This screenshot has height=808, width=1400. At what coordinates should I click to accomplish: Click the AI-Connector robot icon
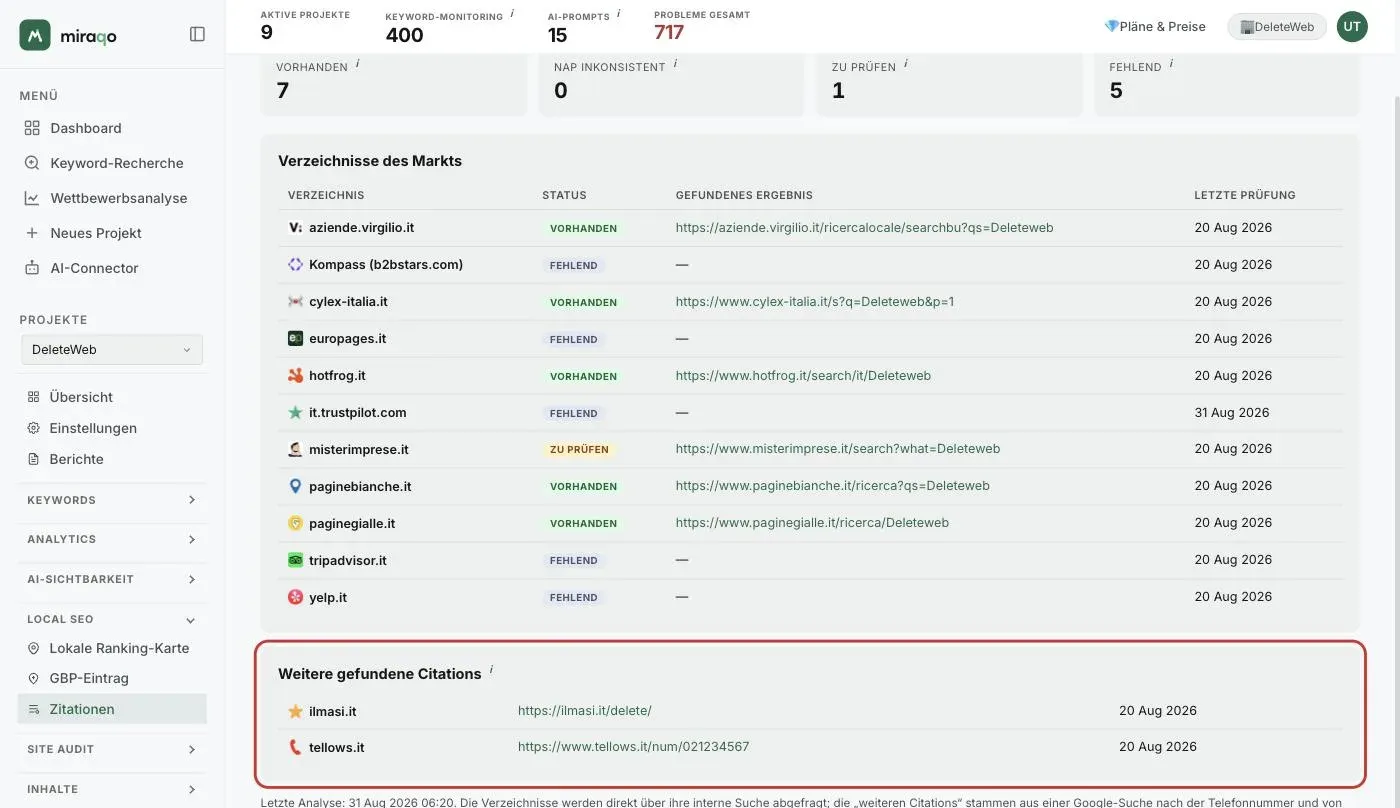pos(32,268)
